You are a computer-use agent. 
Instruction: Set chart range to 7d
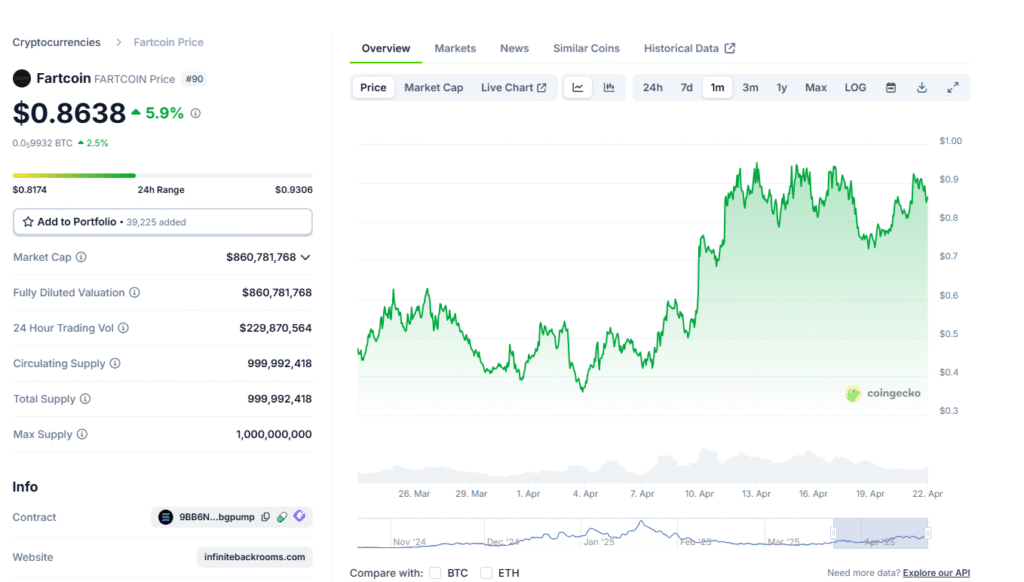686,88
